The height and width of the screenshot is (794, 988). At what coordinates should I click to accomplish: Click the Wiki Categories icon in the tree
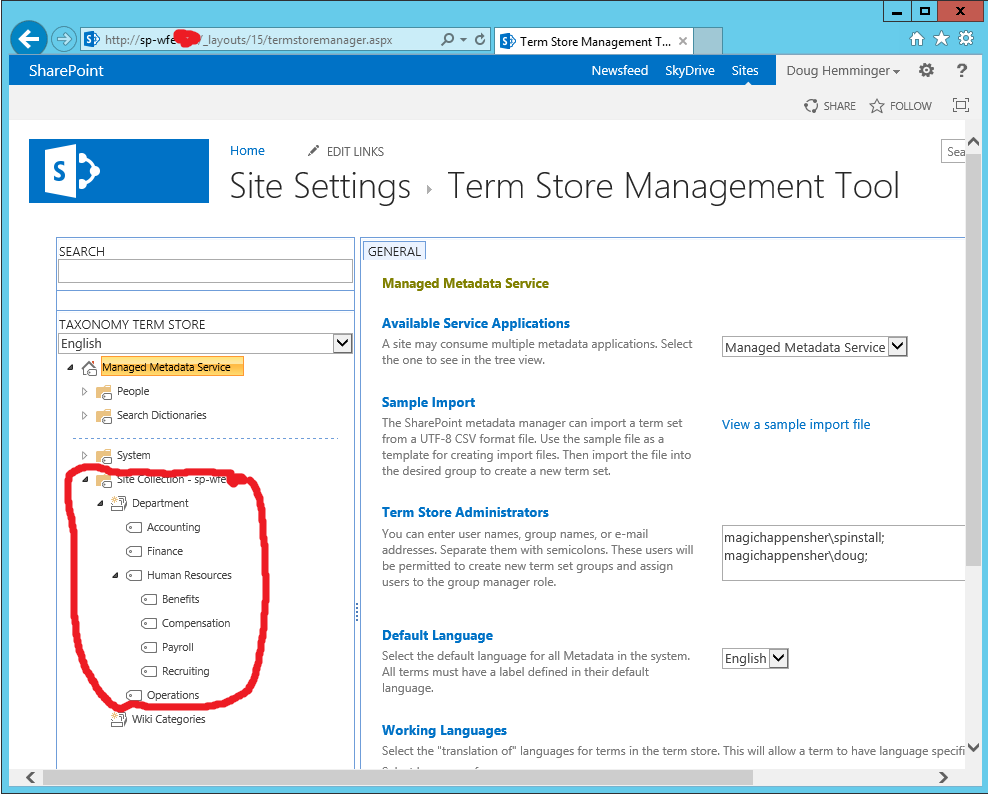pos(118,718)
